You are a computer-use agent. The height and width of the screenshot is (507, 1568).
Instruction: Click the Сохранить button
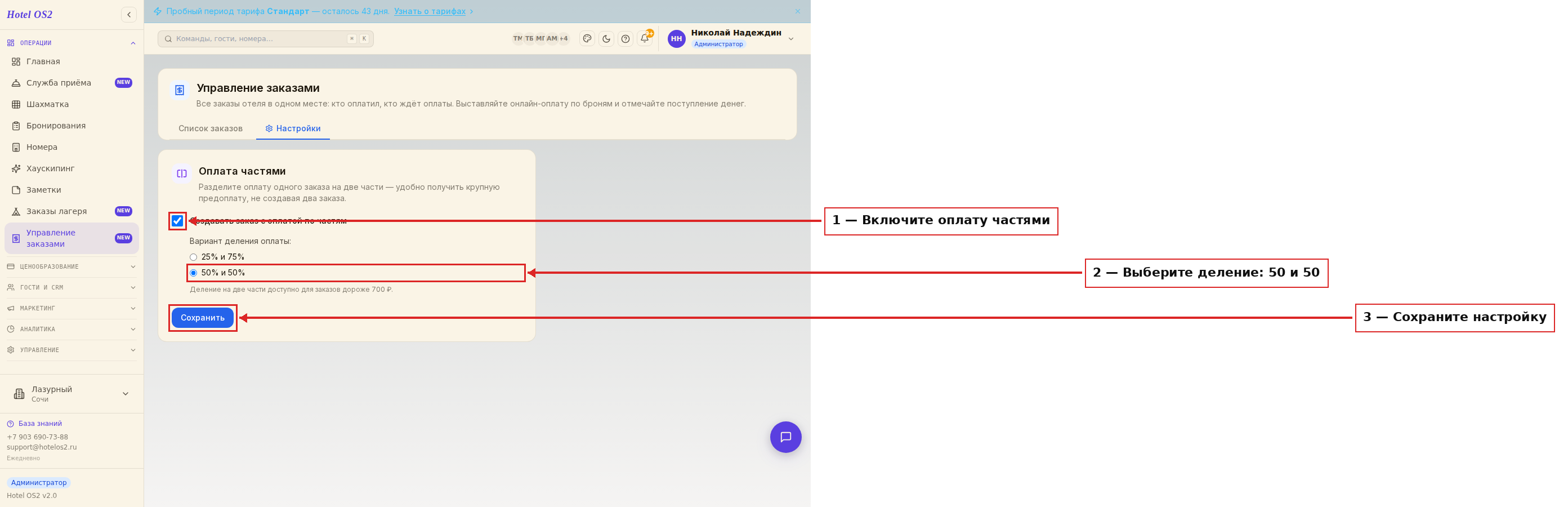pos(203,318)
